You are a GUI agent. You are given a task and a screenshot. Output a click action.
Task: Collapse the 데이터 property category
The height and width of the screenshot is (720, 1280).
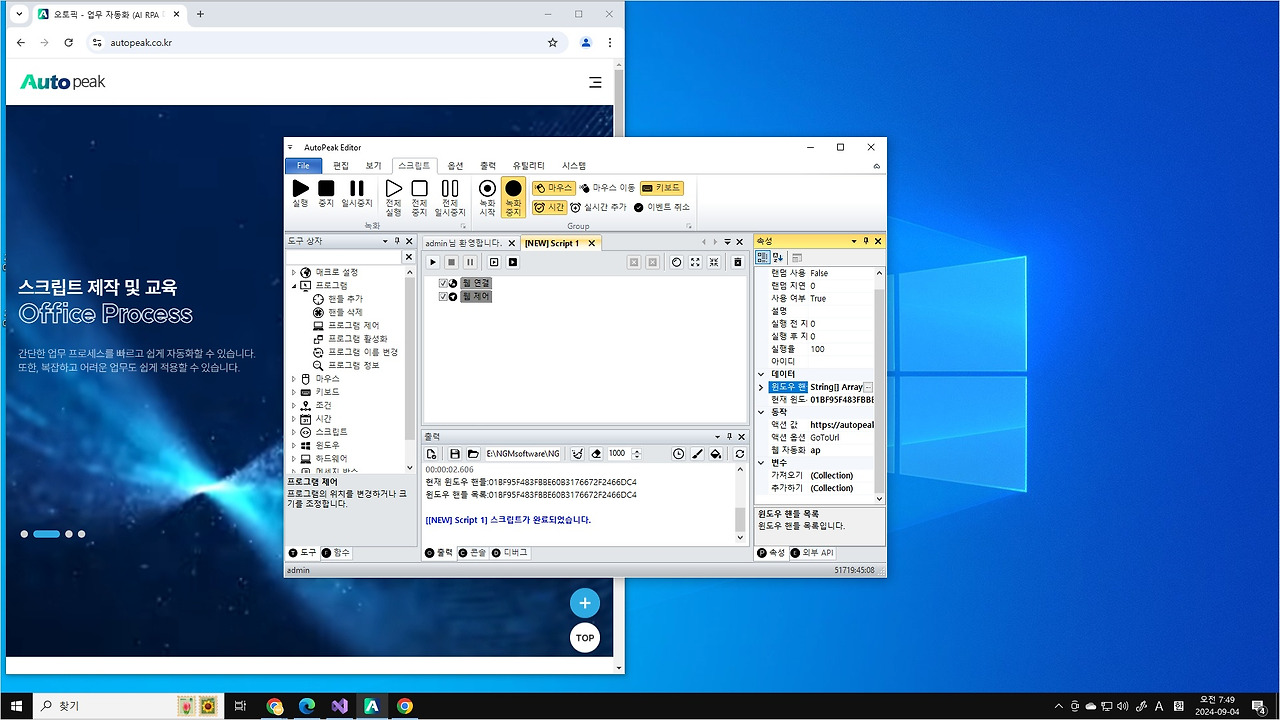tap(761, 374)
